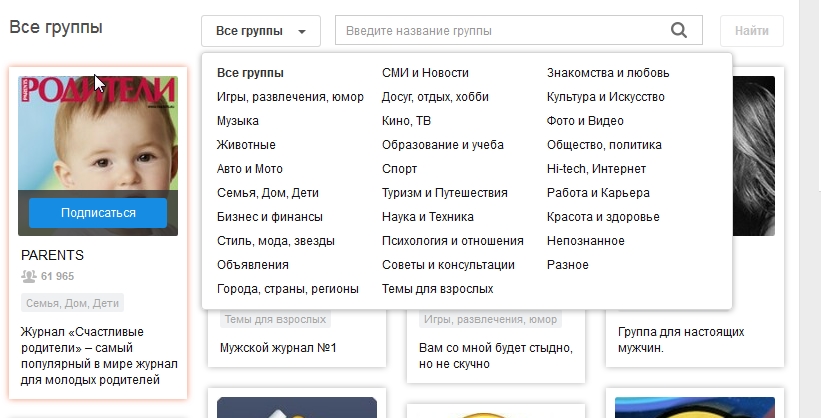Image resolution: width=821 pixels, height=418 pixels.
Task: Click the Семья, Дом, Дети tag on PARENTS card
Action: coord(72,303)
